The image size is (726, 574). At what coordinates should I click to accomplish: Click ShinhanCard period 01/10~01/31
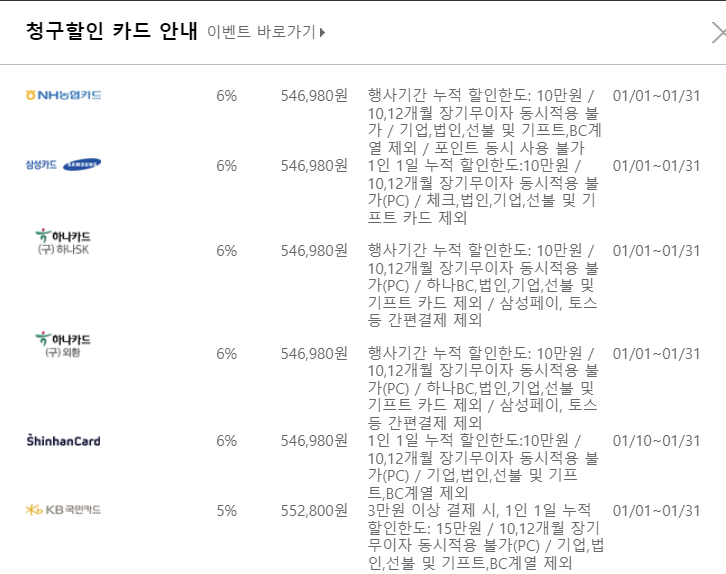[x=656, y=441]
